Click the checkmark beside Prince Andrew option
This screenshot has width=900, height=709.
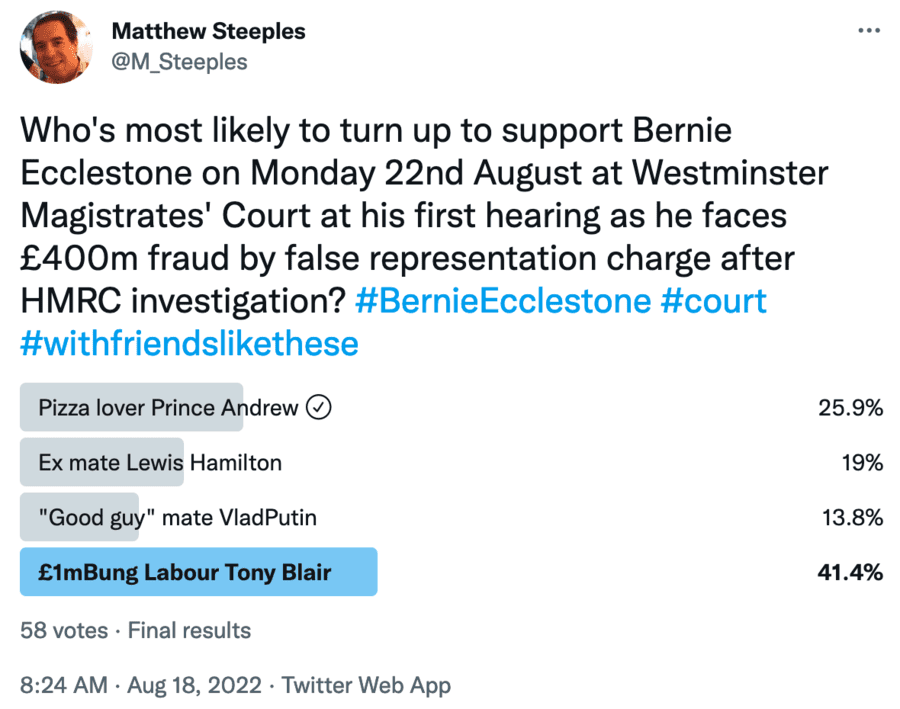(x=319, y=407)
